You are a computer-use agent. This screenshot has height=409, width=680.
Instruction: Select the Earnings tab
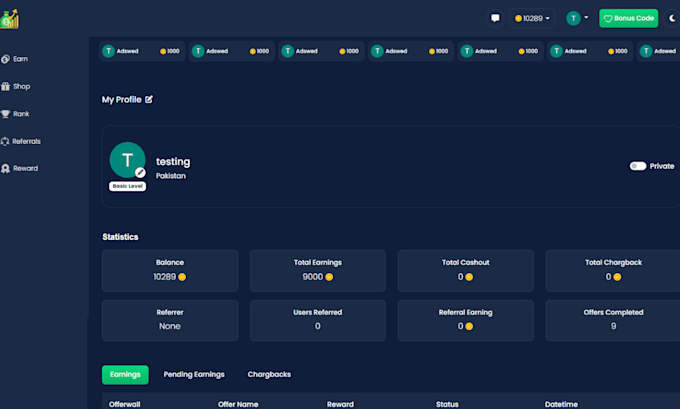pyautogui.click(x=125, y=375)
